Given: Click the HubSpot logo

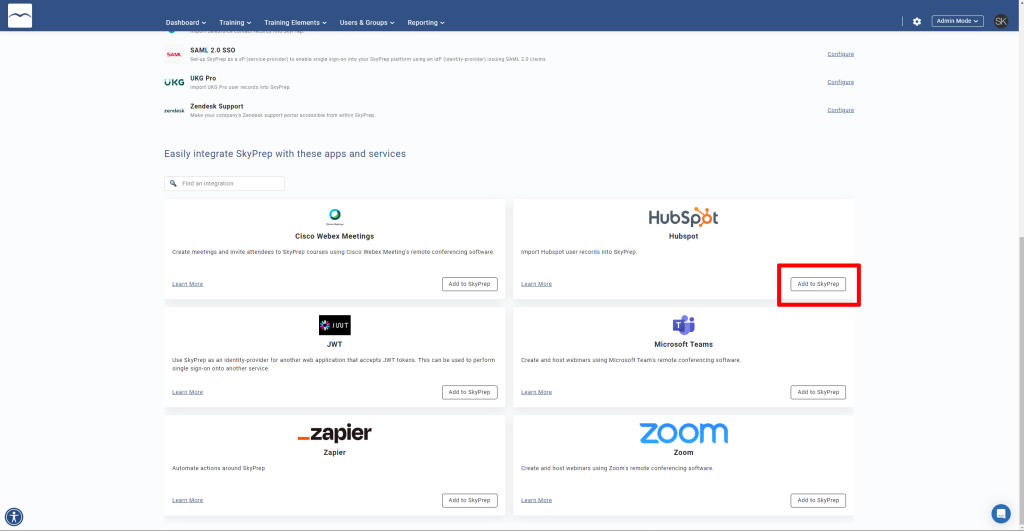Looking at the screenshot, I should (683, 217).
